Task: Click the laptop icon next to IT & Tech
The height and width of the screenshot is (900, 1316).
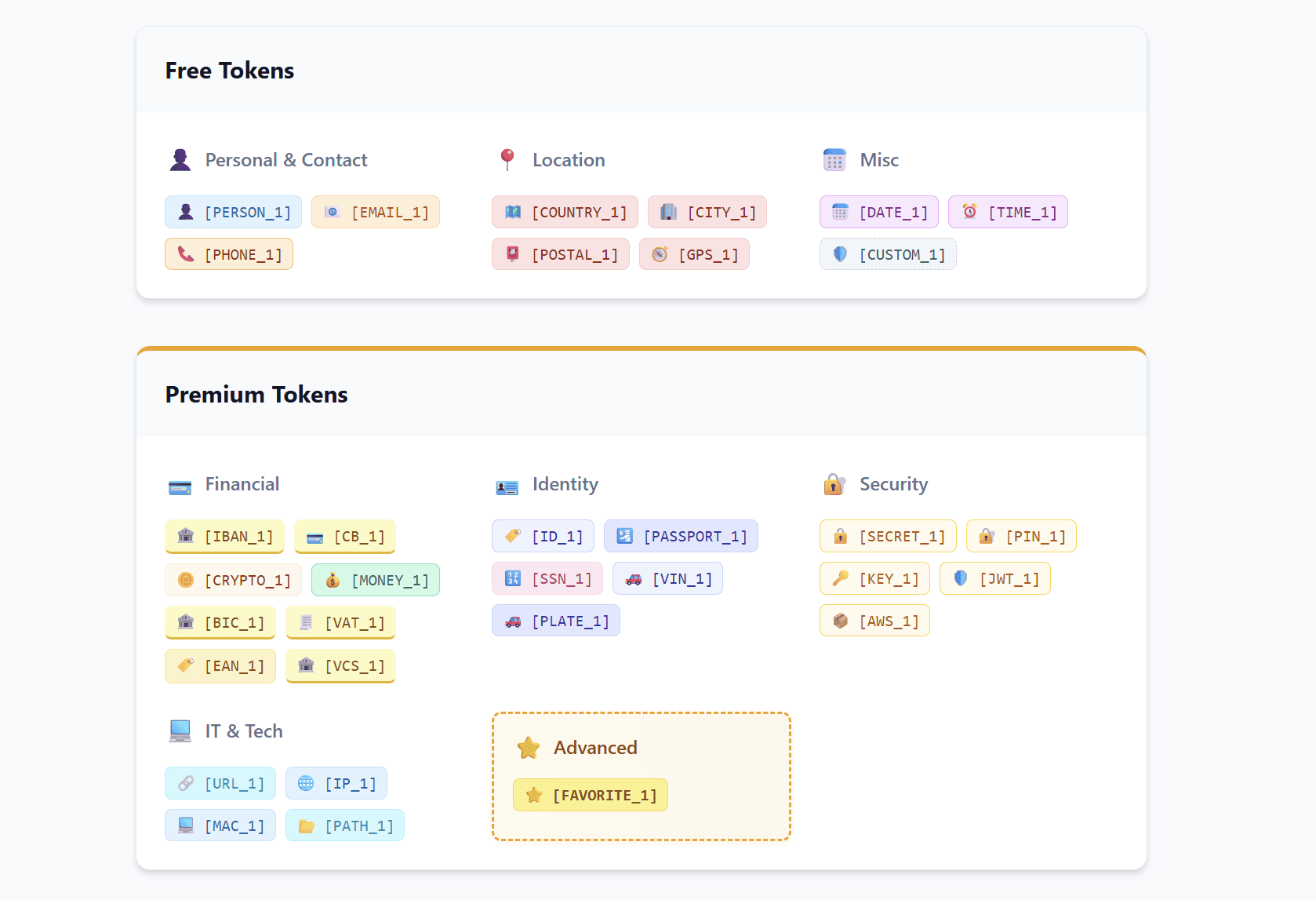Action: (180, 731)
